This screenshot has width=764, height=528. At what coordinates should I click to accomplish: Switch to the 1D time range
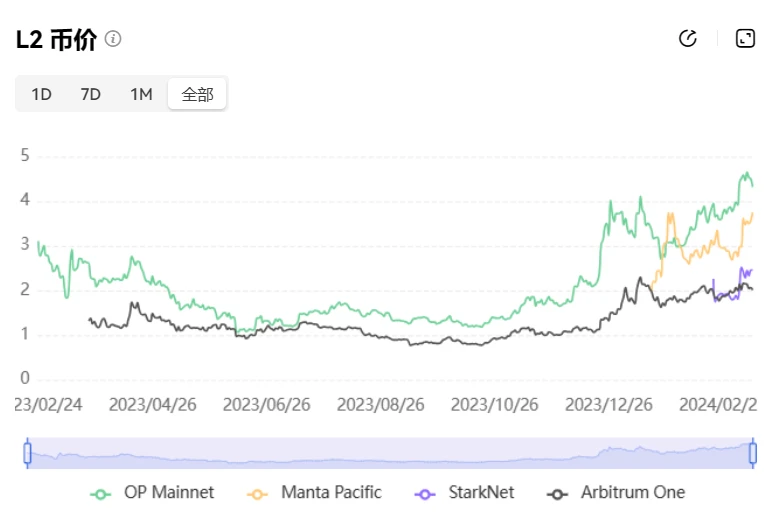(x=41, y=94)
